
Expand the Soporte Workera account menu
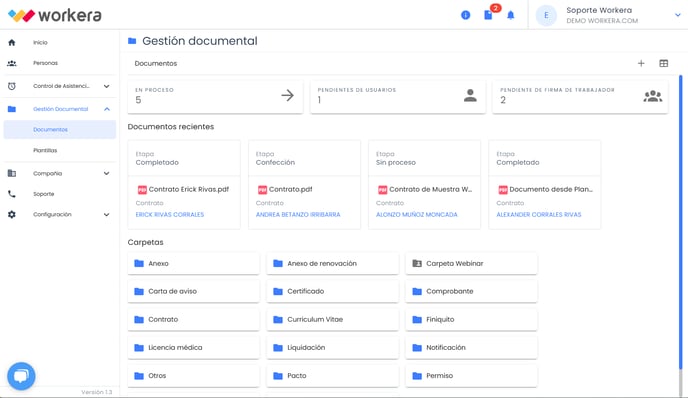pyautogui.click(x=677, y=15)
